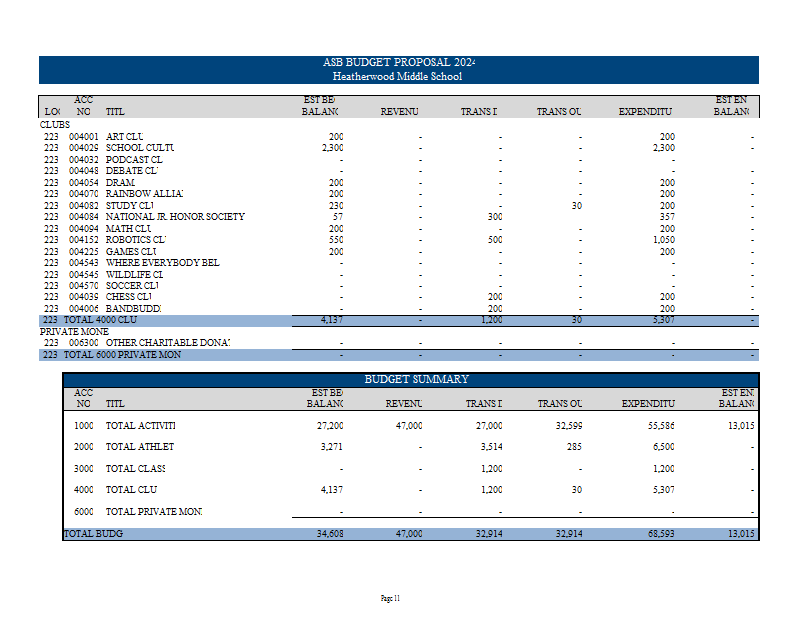Image resolution: width=800 pixels, height=618 pixels.
Task: Click the "TOTAL BUDG" row label
Action: coord(93,534)
